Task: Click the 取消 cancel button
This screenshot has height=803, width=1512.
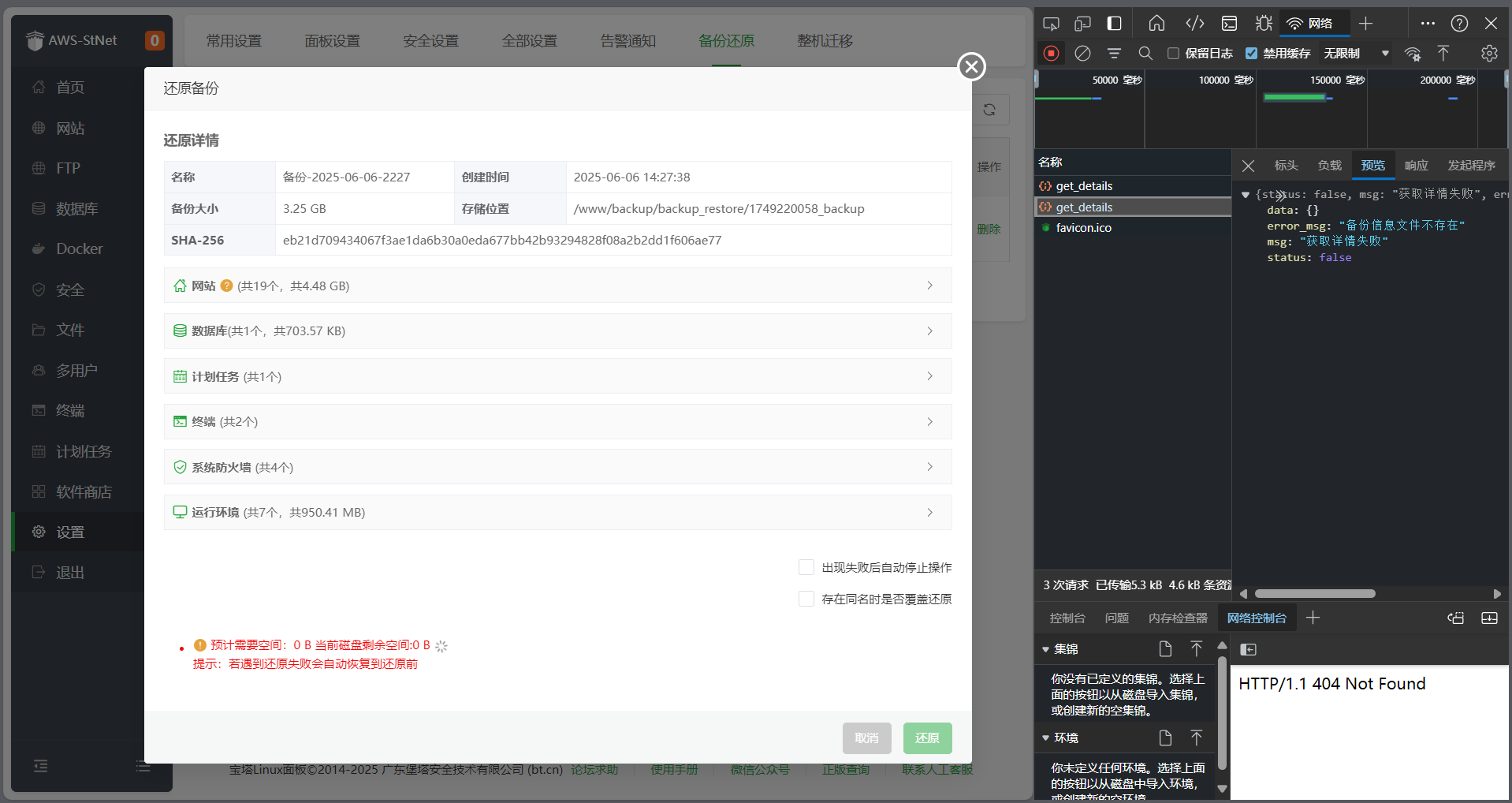Action: tap(866, 738)
